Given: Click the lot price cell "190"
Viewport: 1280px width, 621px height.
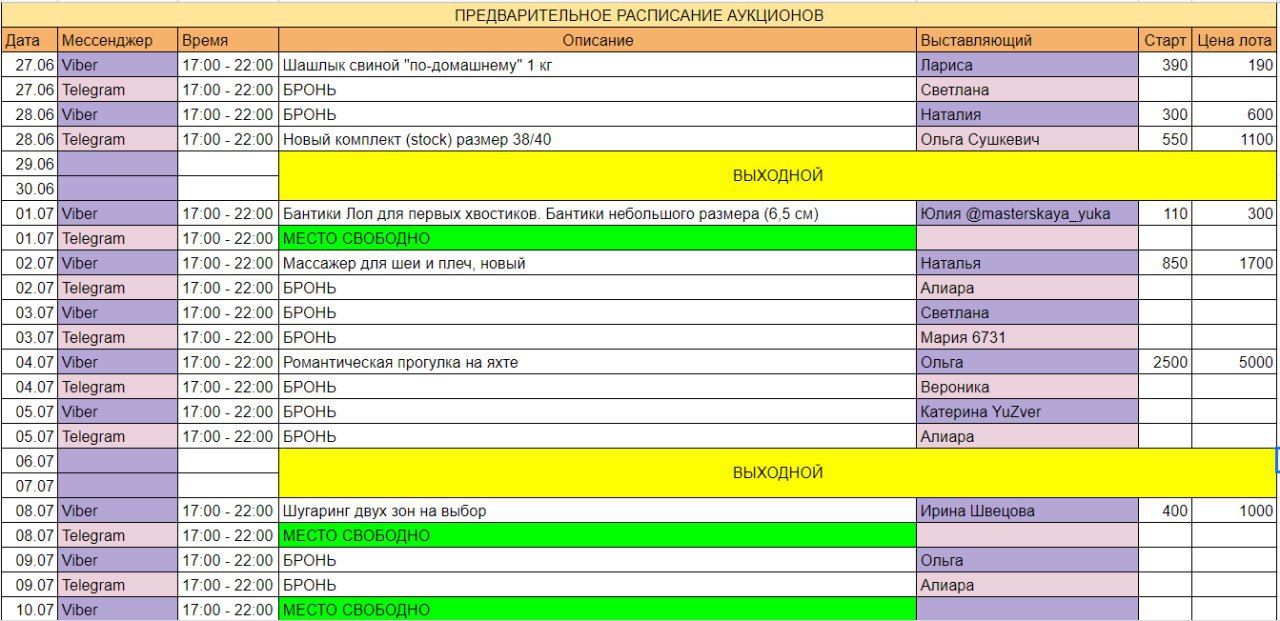Looking at the screenshot, I should (1235, 65).
